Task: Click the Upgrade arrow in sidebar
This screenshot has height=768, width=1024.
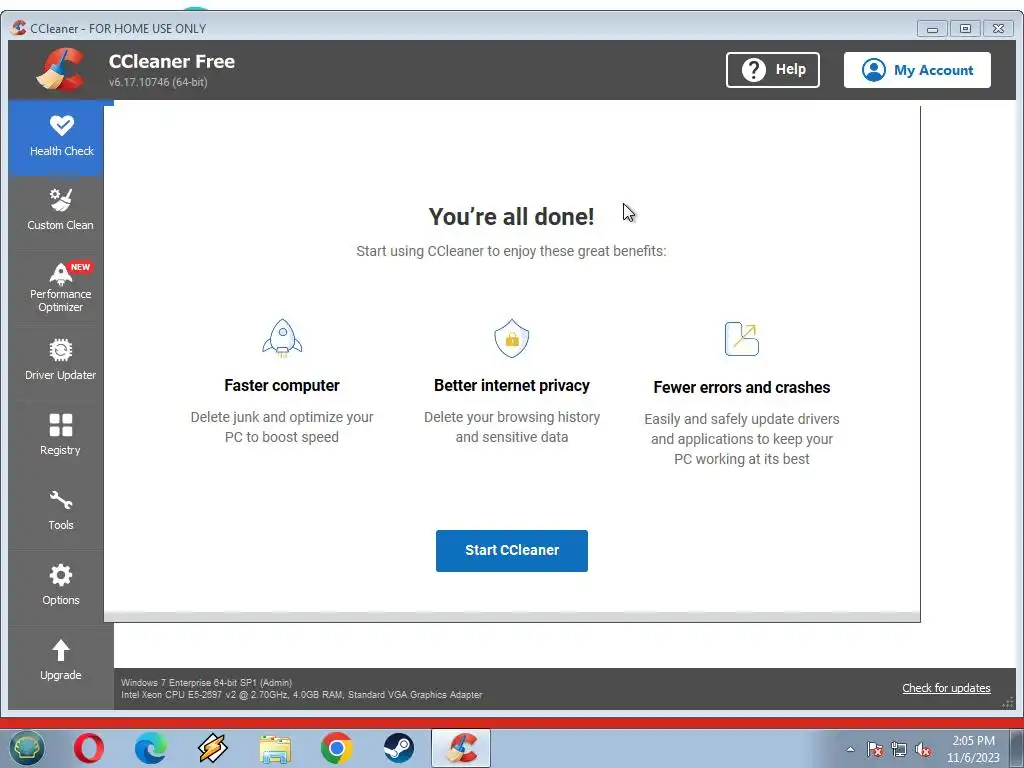Action: pos(61,660)
